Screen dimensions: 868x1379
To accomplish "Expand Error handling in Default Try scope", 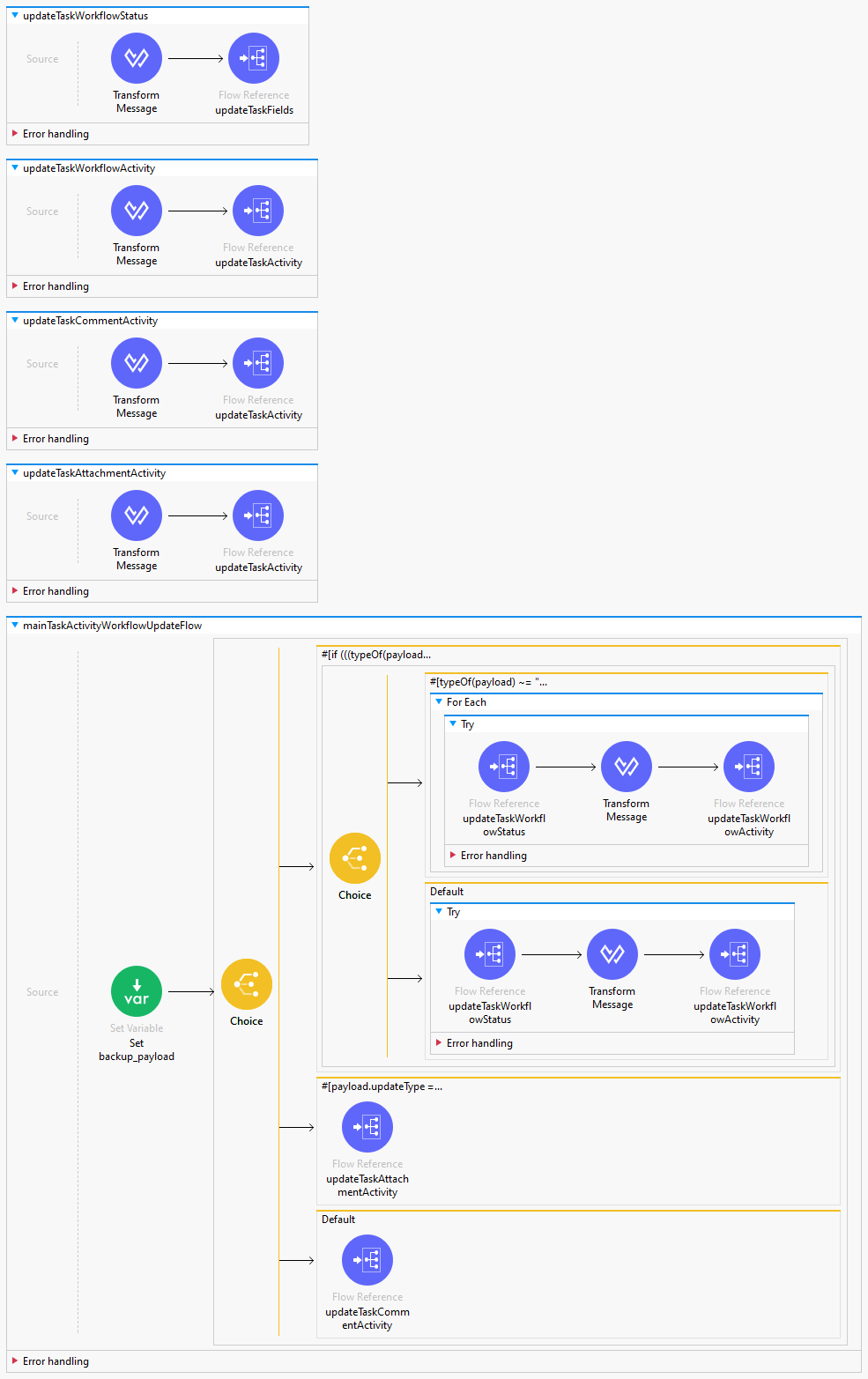I will [x=439, y=1043].
